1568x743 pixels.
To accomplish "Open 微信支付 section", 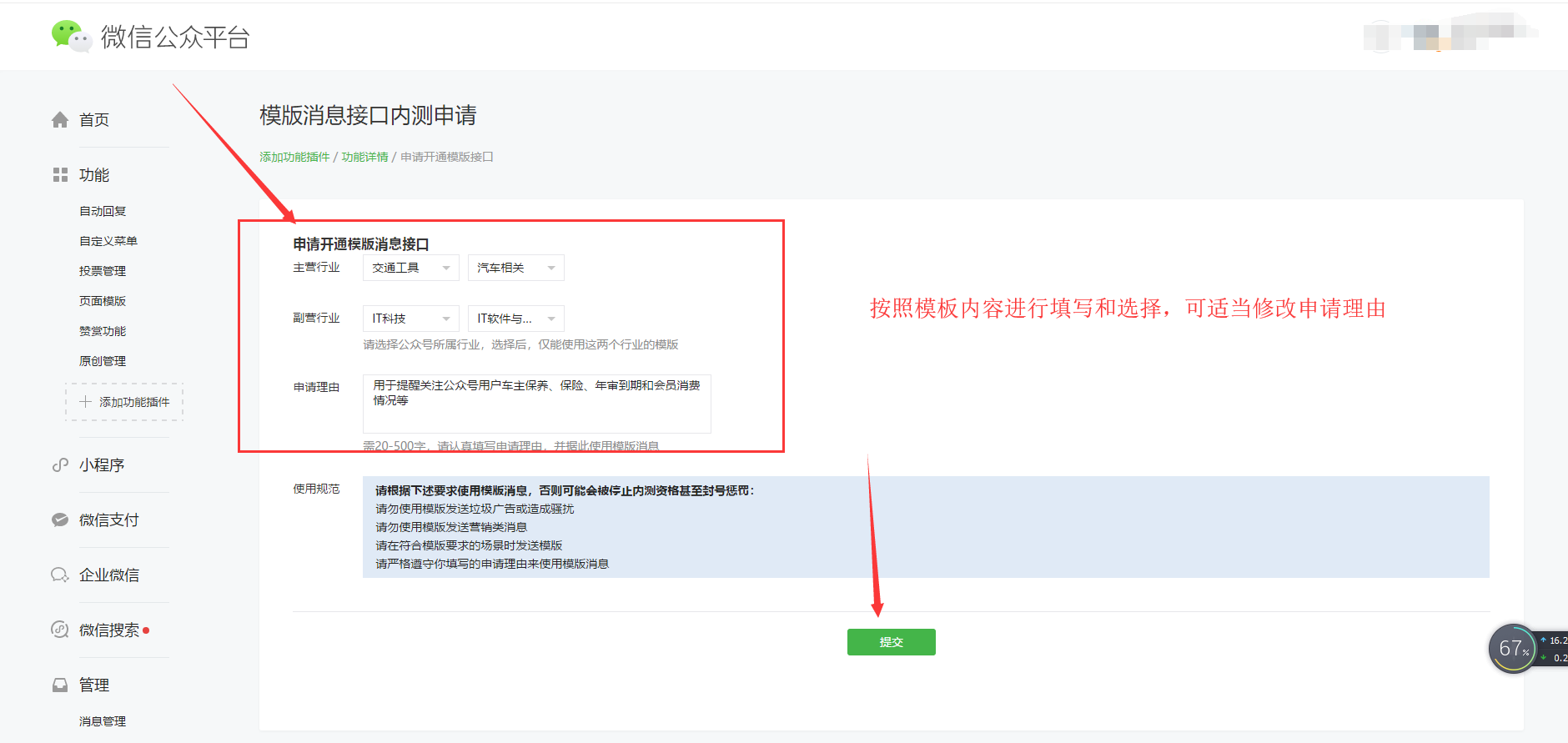I will click(x=109, y=520).
